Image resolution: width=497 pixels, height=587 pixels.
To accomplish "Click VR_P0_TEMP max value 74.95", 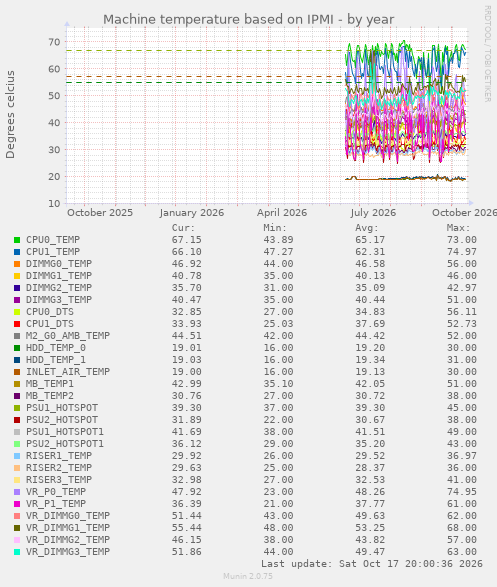I will [x=462, y=492].
